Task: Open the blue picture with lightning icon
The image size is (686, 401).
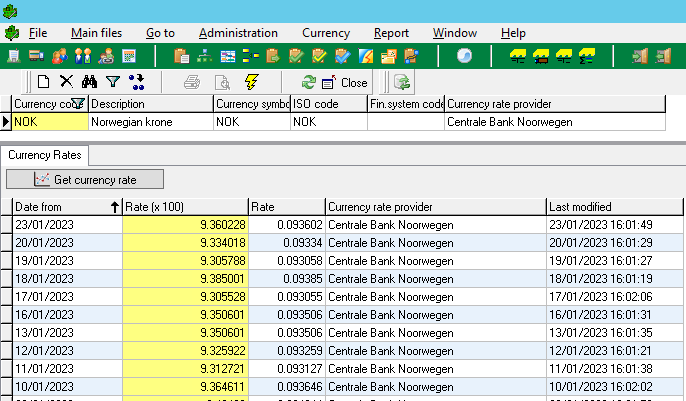Action: point(365,56)
